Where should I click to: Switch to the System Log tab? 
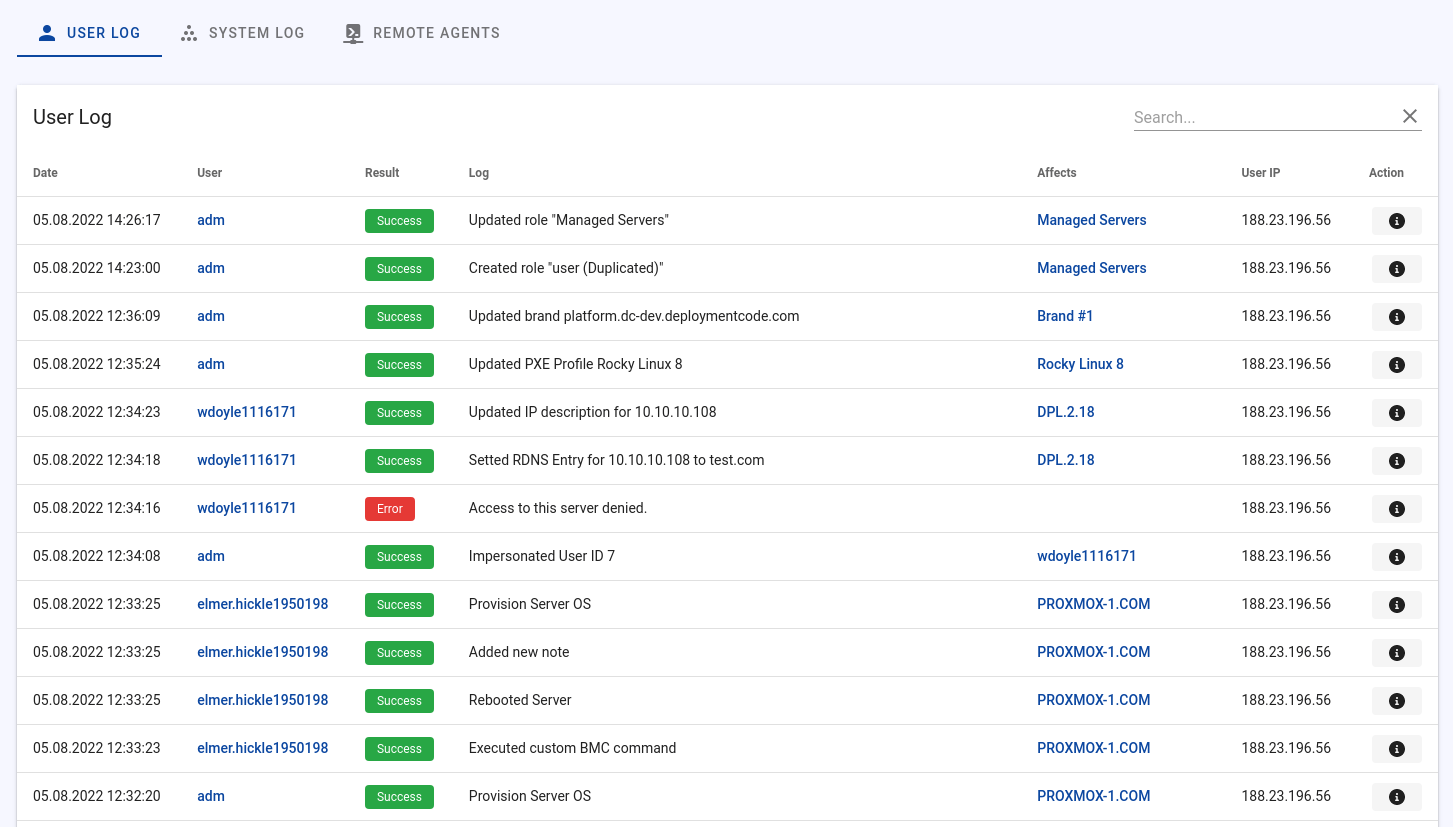(x=242, y=33)
